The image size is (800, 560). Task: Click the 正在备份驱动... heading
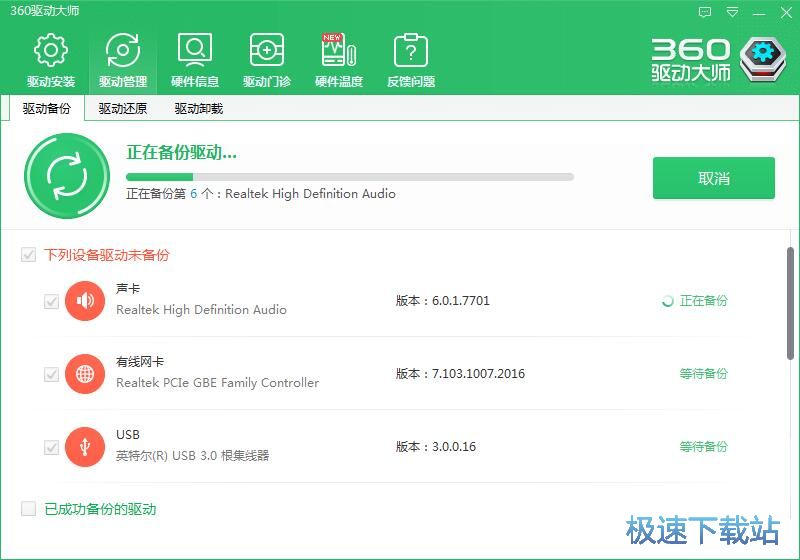click(x=182, y=152)
